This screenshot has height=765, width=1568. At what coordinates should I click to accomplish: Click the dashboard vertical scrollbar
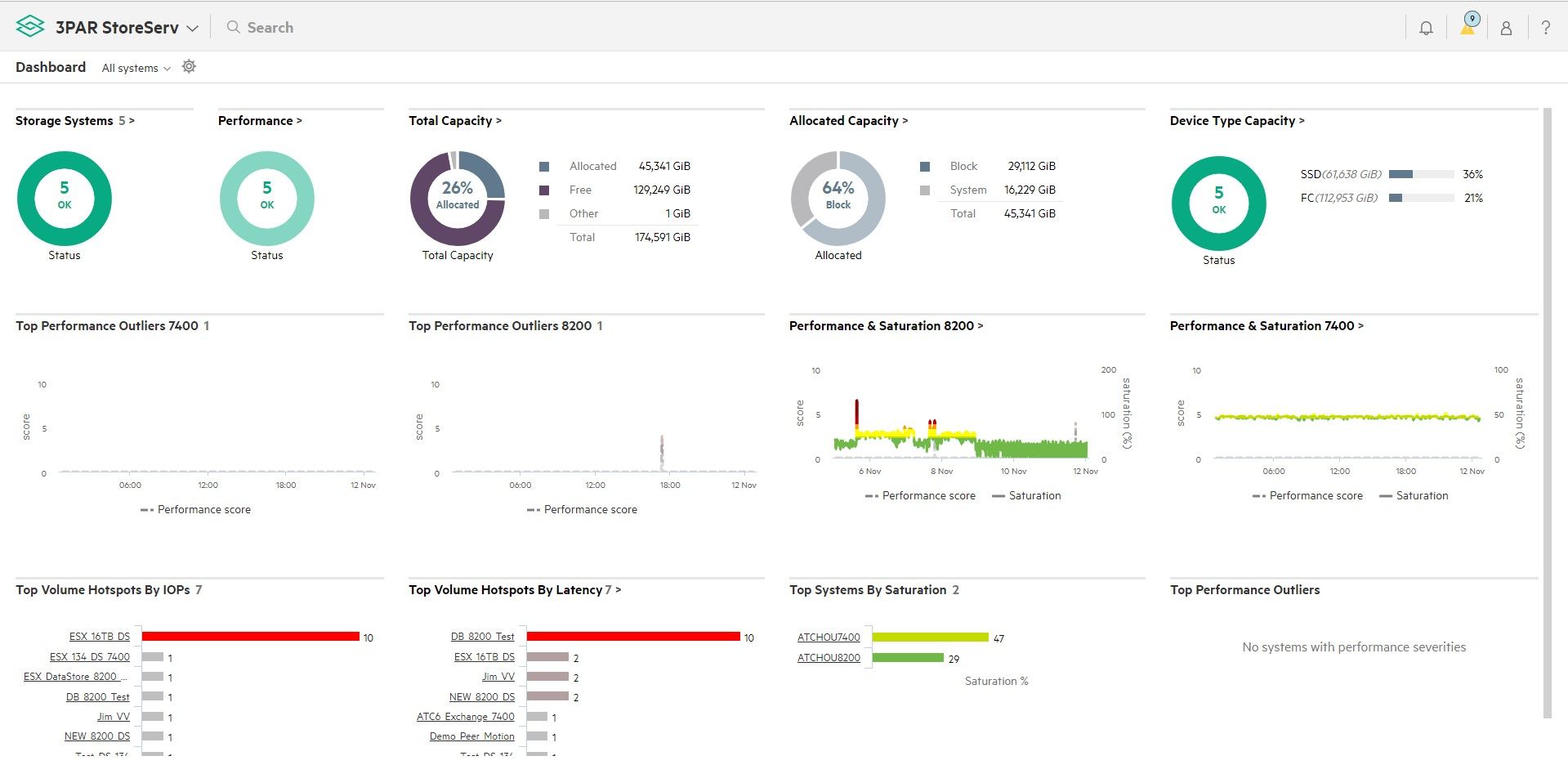(x=1547, y=413)
